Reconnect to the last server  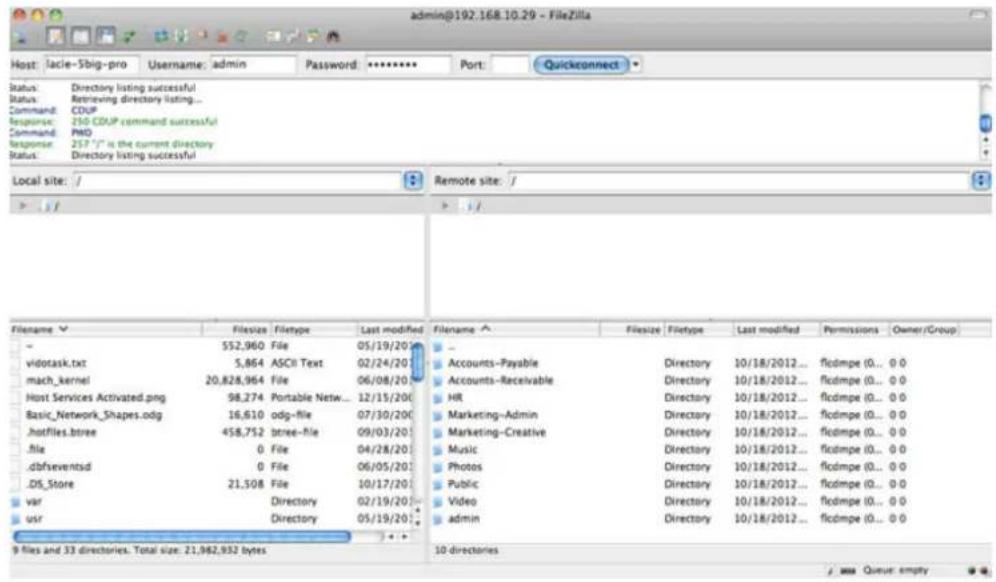(x=241, y=37)
